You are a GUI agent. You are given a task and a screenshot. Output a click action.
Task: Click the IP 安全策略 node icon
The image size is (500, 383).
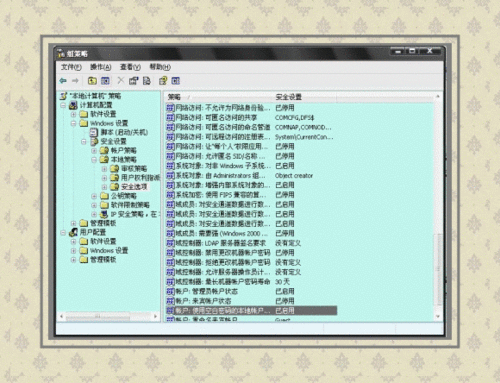click(104, 214)
